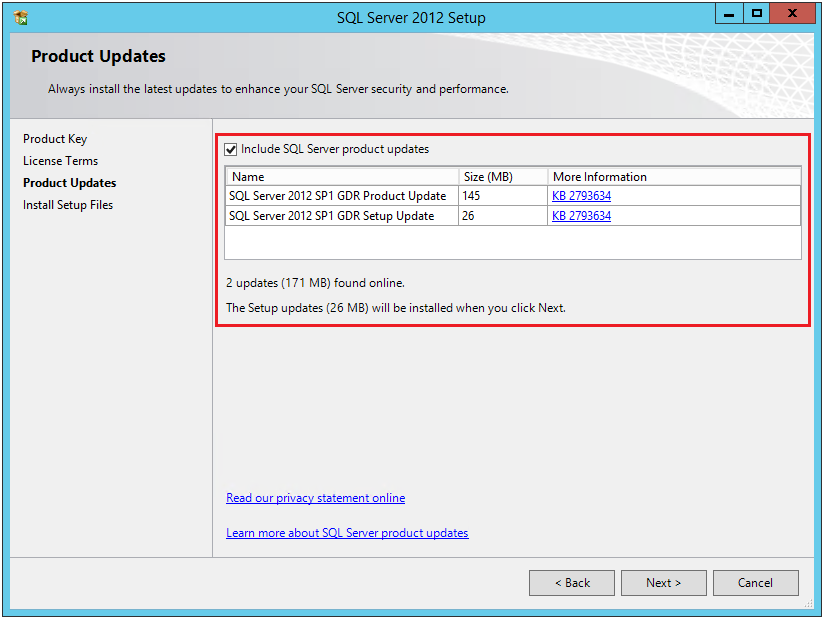Select Product Updates step in sidebar
The width and height of the screenshot is (824, 619).
point(69,183)
